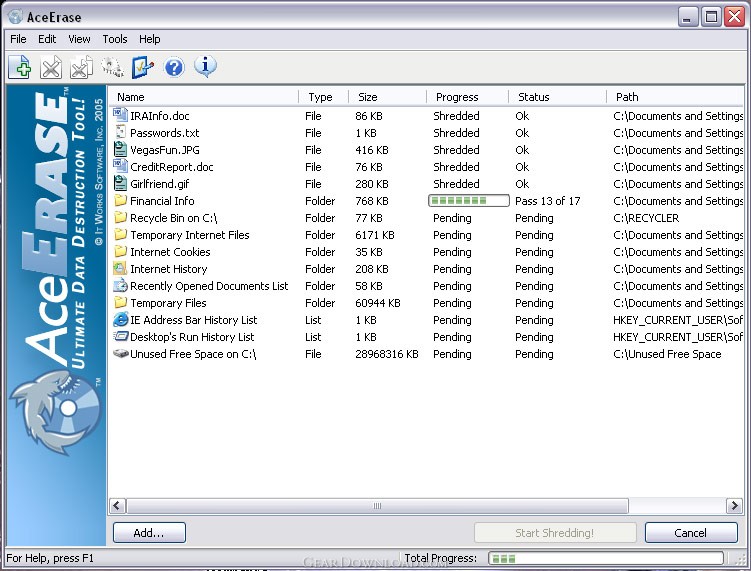Viewport: 751px width, 571px height.
Task: Click the Remove all items toolbar icon
Action: 81,67
